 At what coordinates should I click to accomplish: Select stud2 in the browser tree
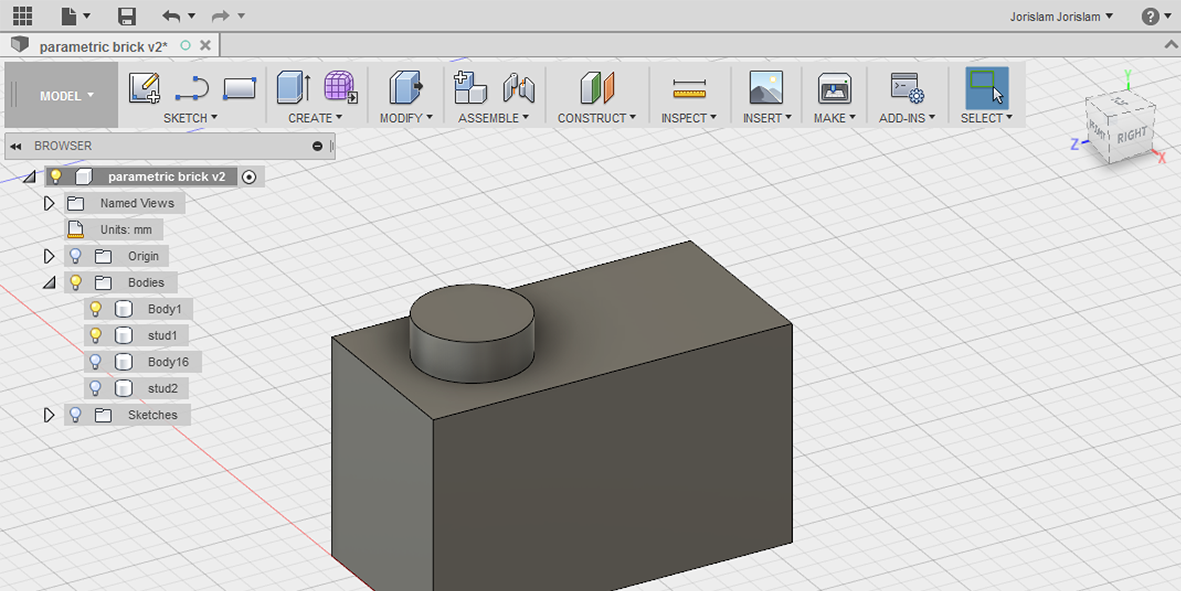[x=163, y=388]
